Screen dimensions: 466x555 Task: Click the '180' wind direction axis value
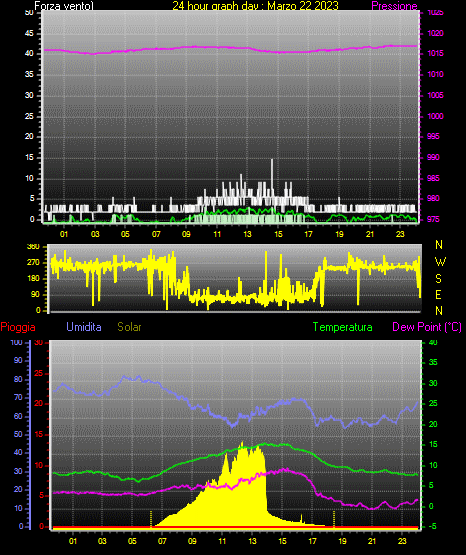tap(33, 279)
